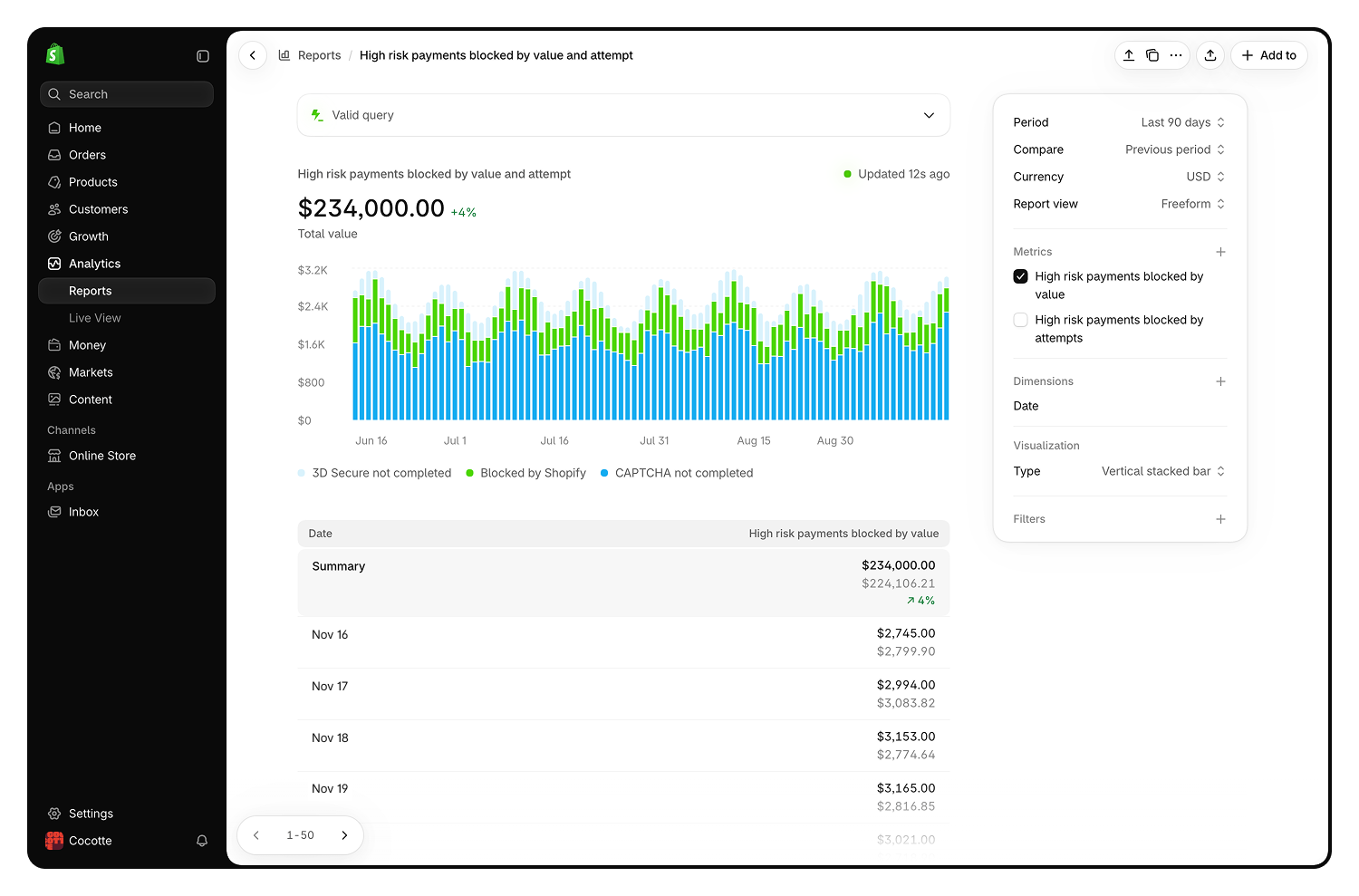The image size is (1359, 896).
Task: Toggle Blocked by Shopify legend series
Action: pos(526,473)
